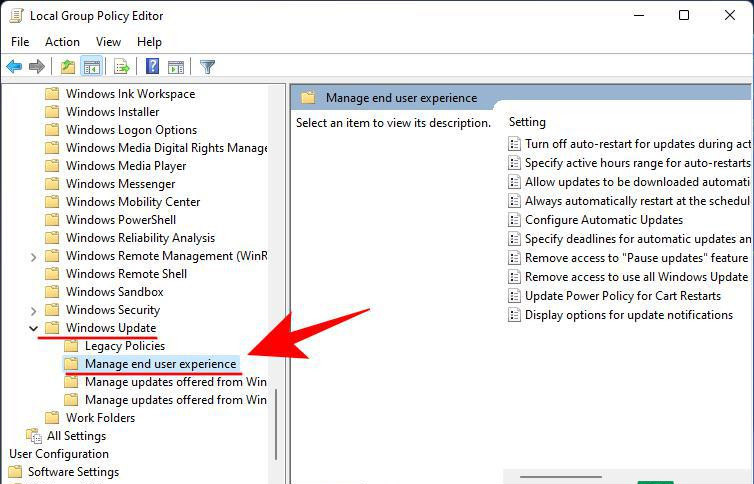Select Windows Installer folder

click(x=113, y=112)
